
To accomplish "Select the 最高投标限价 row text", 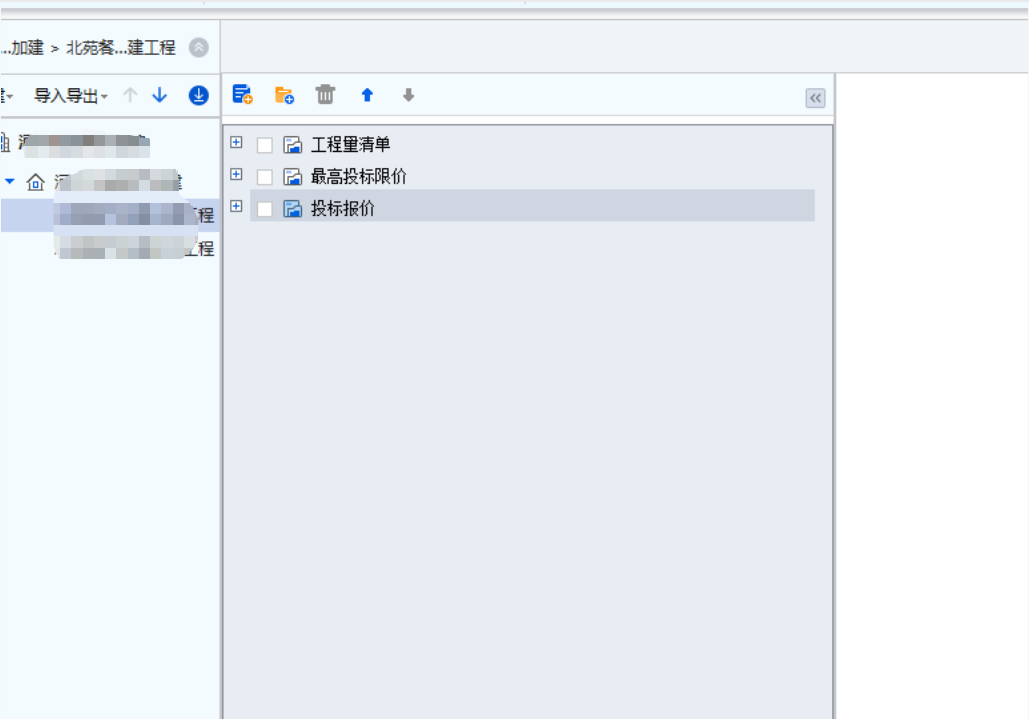I will pyautogui.click(x=358, y=176).
